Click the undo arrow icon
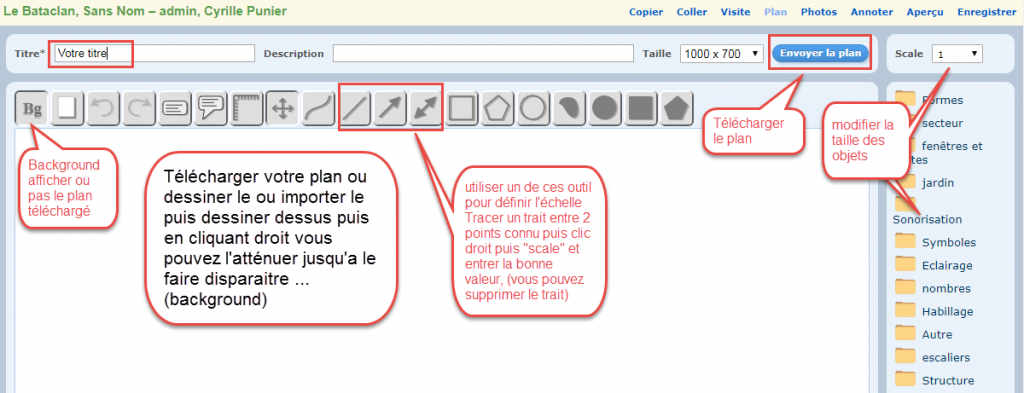 [x=103, y=108]
